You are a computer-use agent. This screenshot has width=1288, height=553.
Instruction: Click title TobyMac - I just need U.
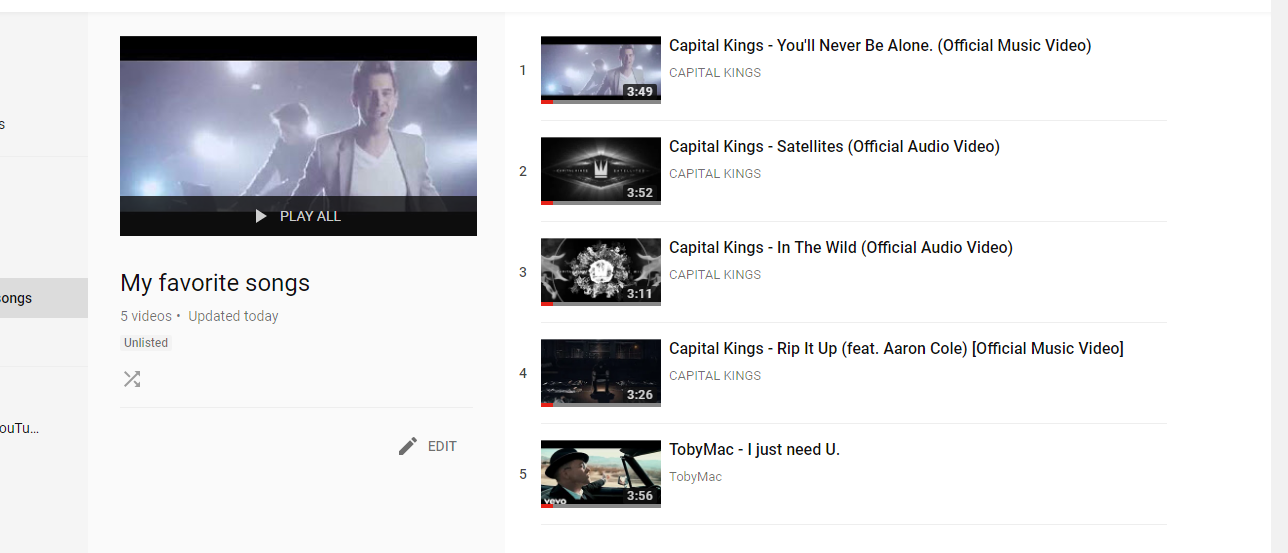pos(754,450)
